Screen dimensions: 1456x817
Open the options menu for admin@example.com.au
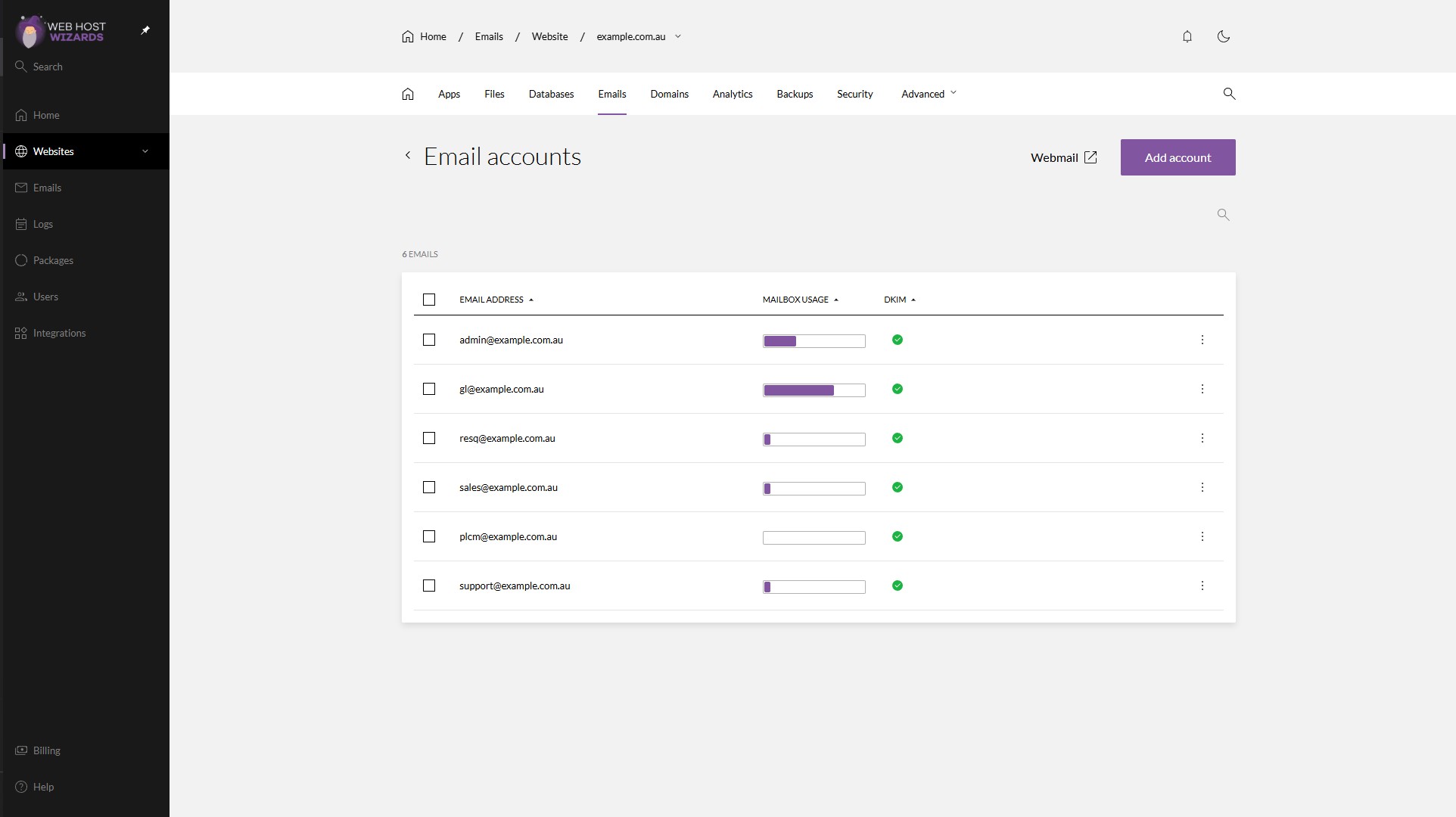click(1202, 340)
